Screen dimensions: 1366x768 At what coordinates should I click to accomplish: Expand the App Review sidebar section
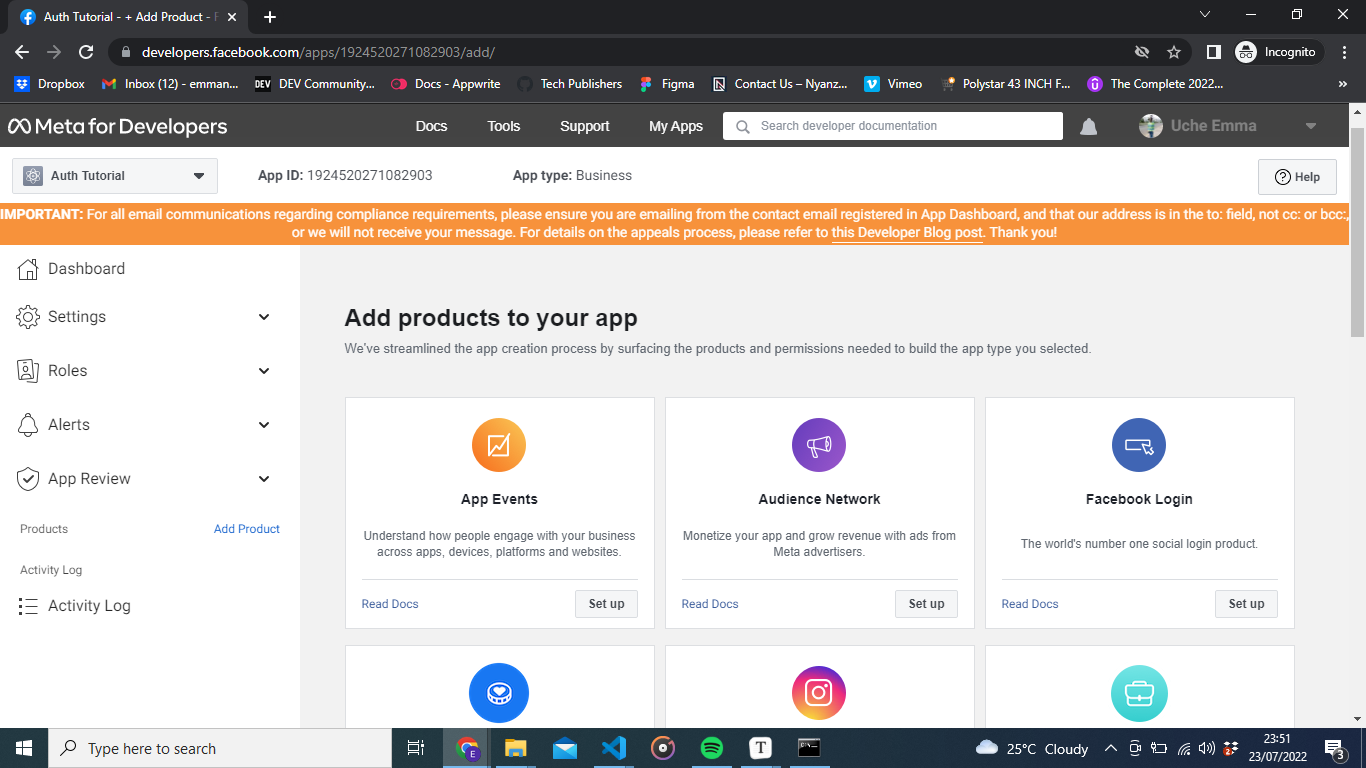point(264,479)
